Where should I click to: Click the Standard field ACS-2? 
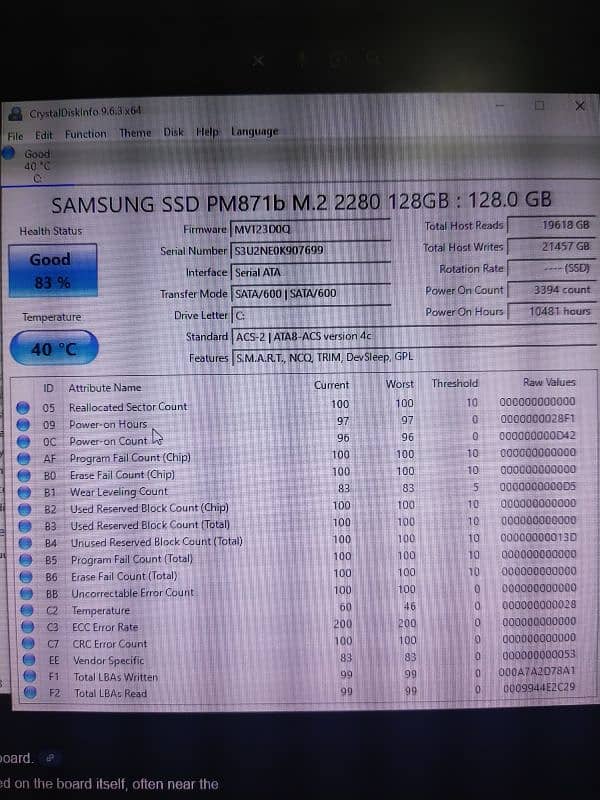coord(413,336)
